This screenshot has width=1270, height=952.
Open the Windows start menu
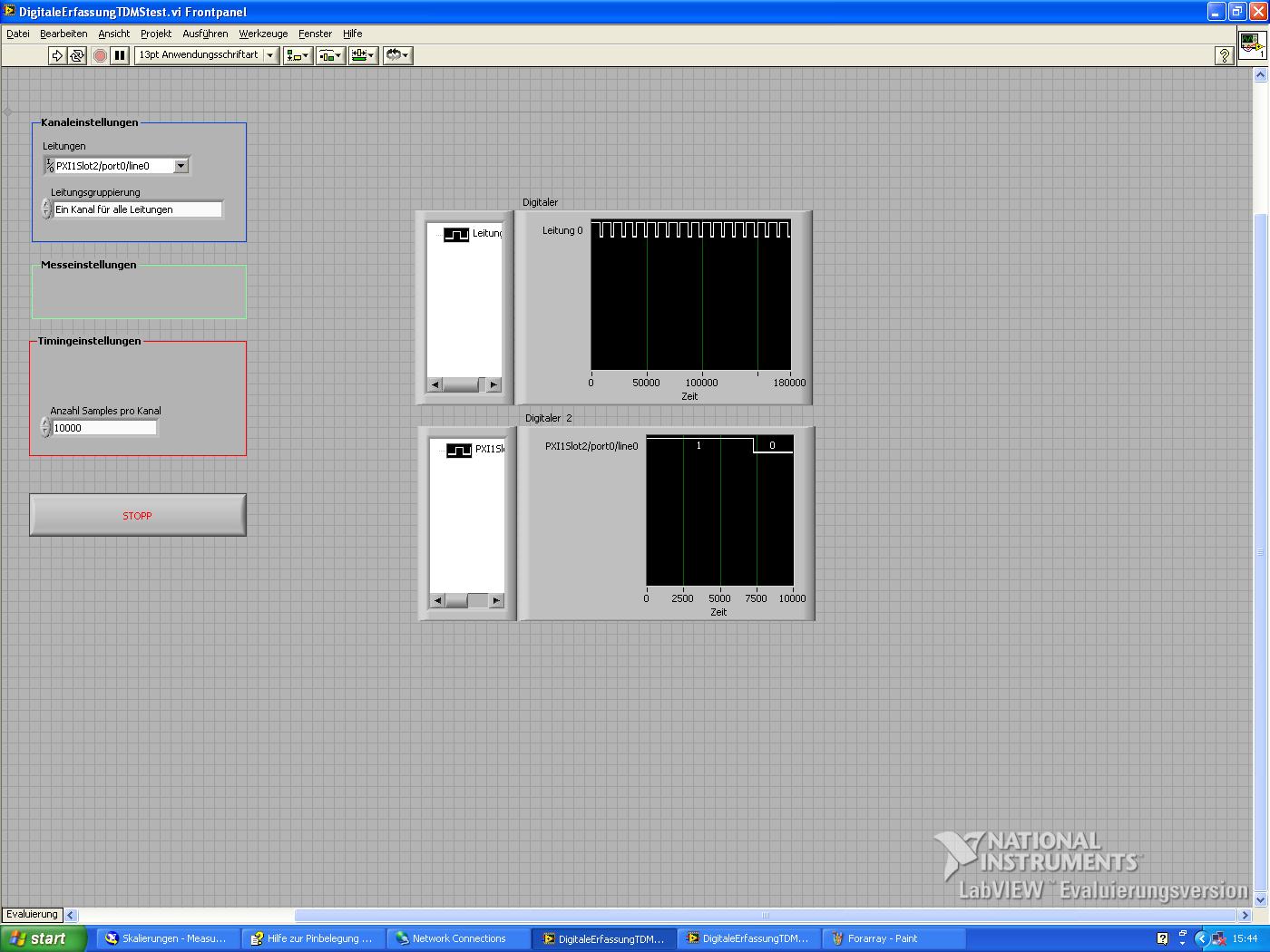44,938
